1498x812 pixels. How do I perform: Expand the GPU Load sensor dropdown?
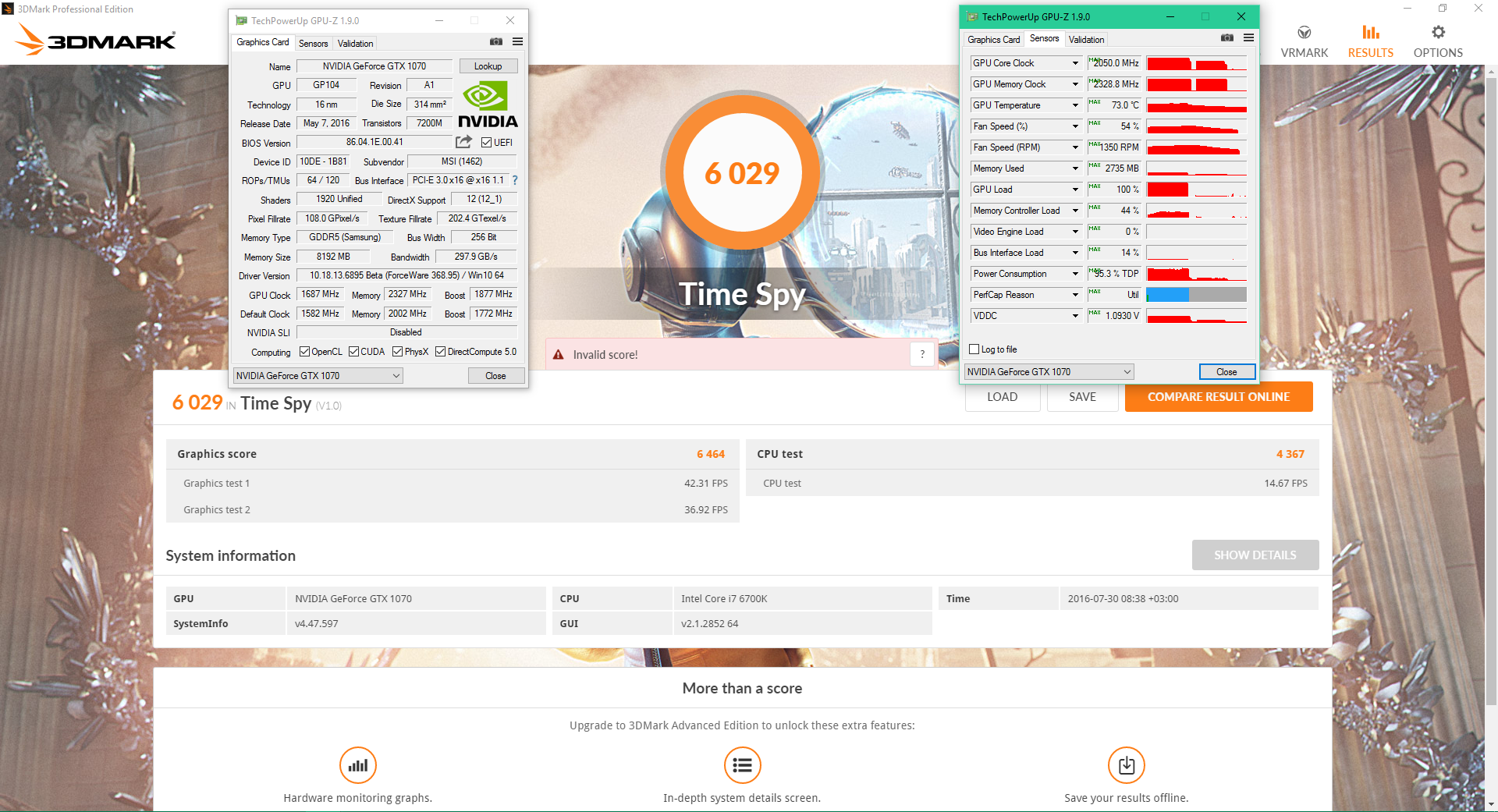click(1075, 190)
